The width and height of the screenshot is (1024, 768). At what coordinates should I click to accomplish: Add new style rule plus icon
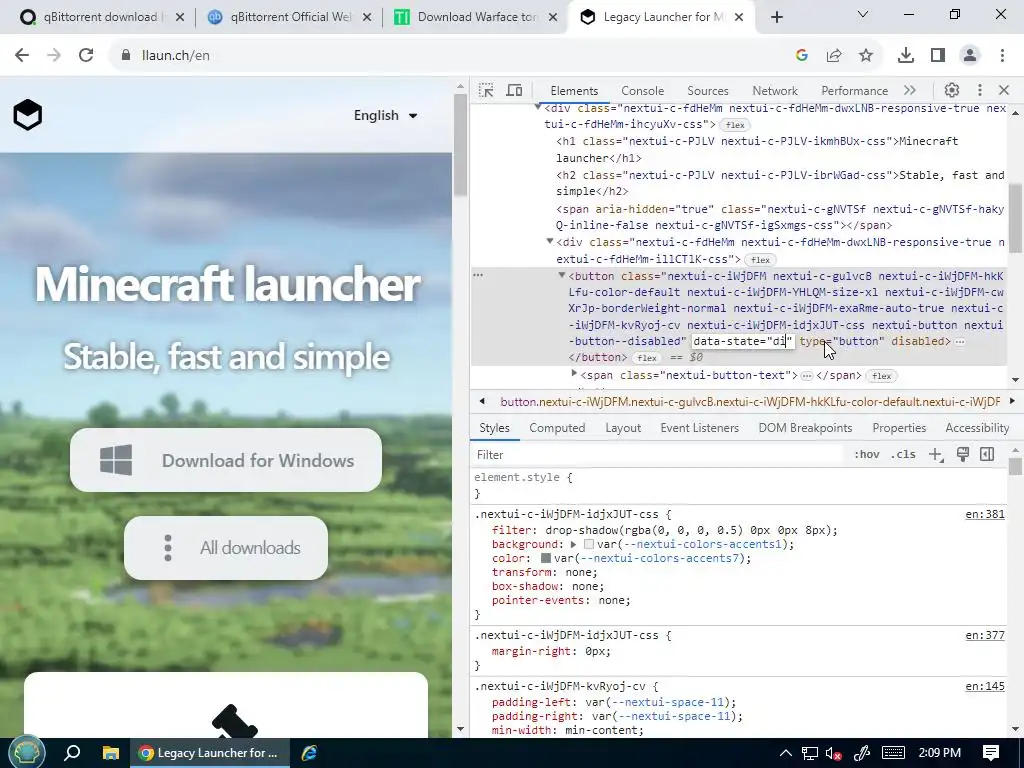936,455
